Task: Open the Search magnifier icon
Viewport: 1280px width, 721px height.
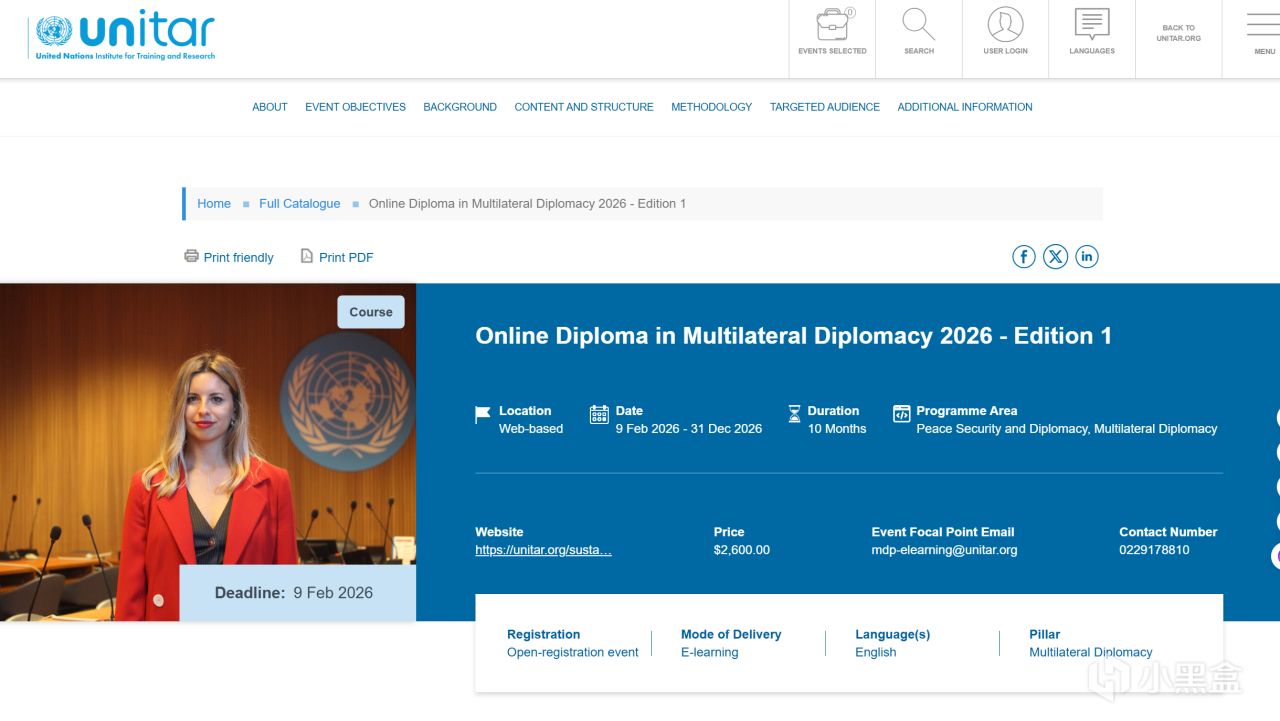Action: tap(918, 25)
